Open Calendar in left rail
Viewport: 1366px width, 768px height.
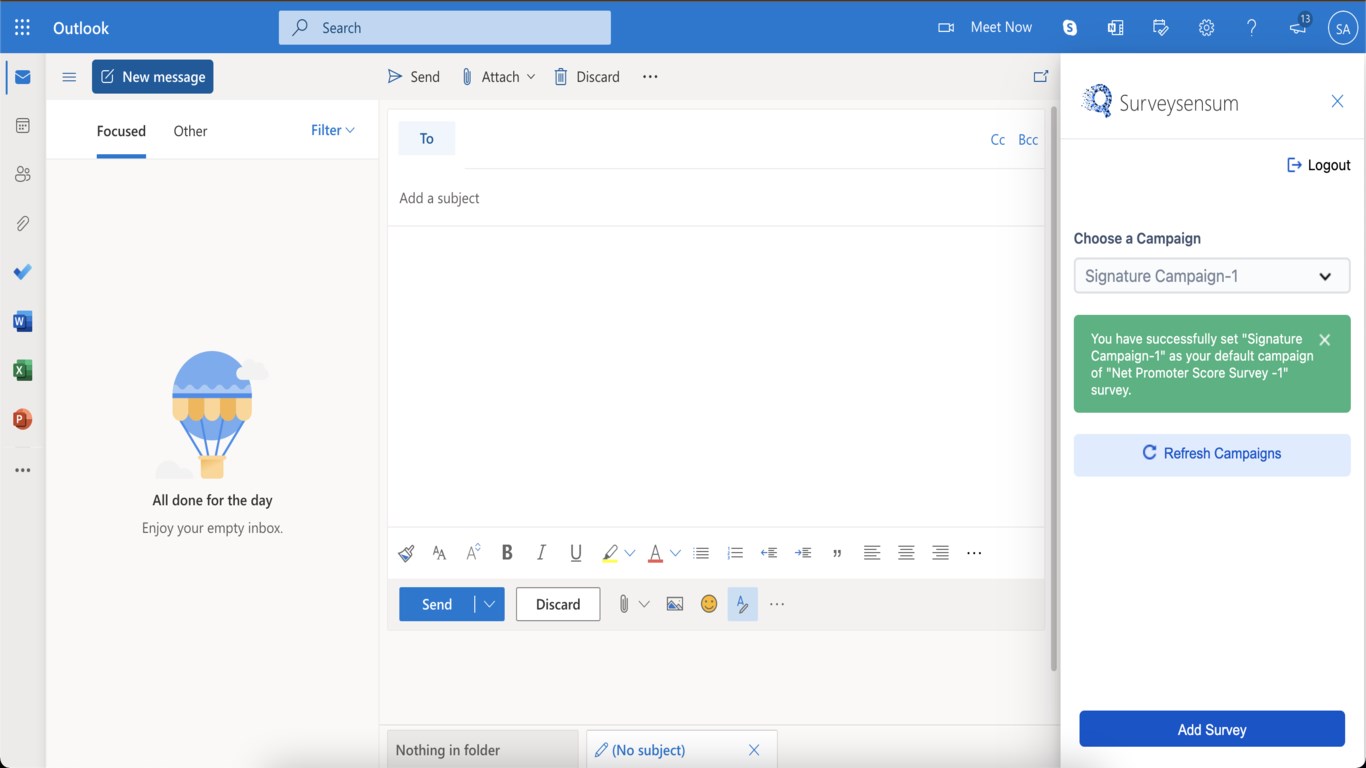22,126
